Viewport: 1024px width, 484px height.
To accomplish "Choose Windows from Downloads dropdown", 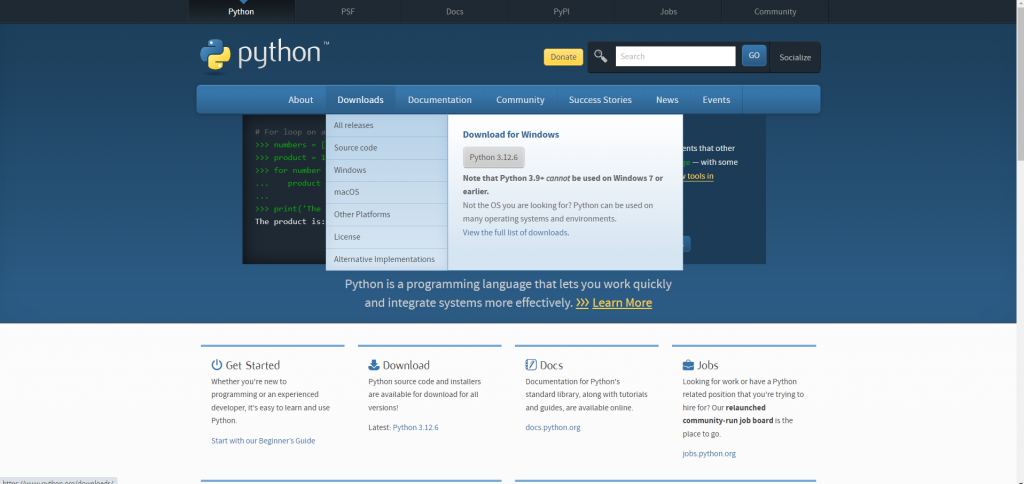I will tap(387, 170).
